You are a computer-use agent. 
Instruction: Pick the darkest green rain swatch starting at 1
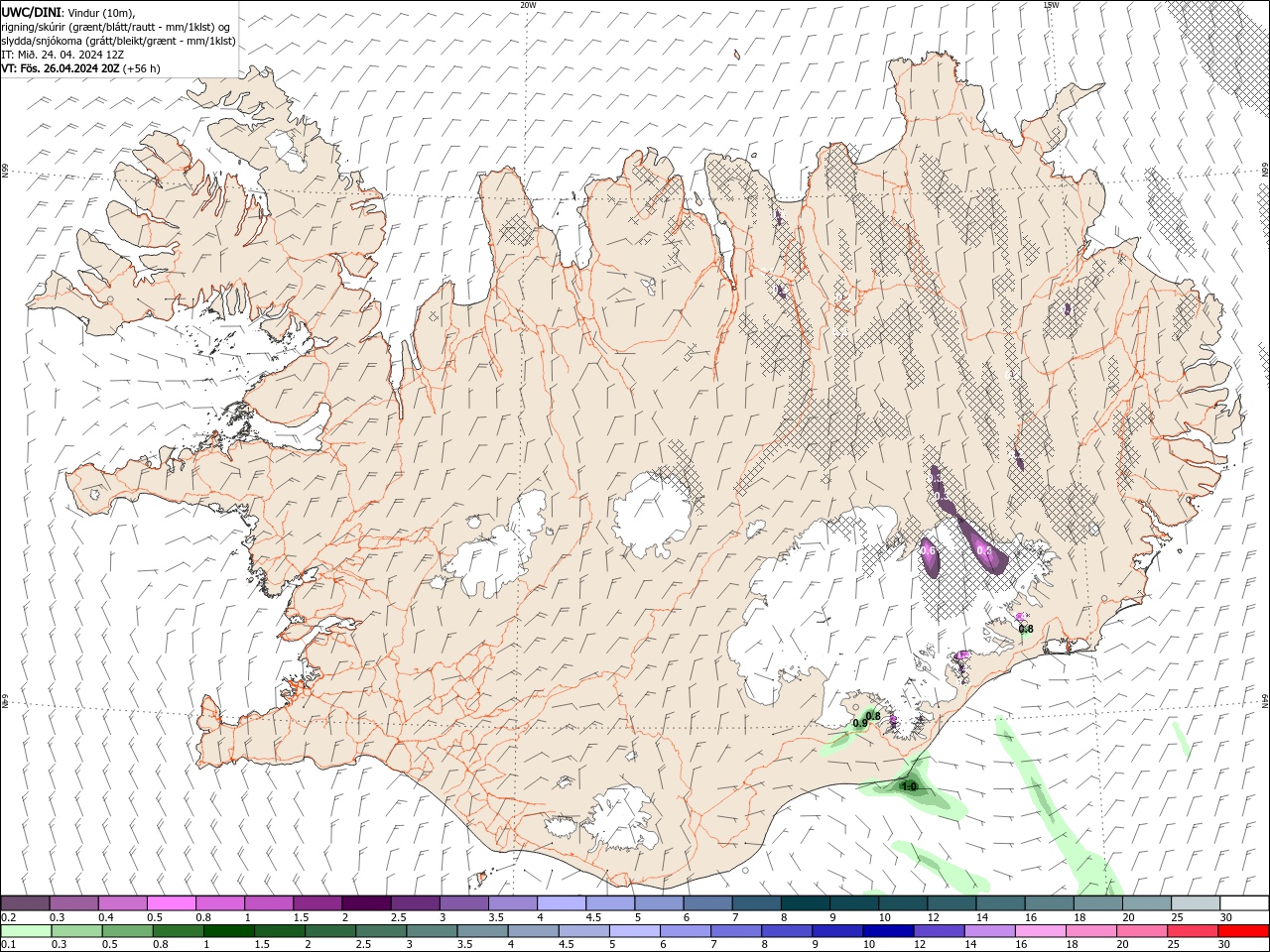point(229,930)
